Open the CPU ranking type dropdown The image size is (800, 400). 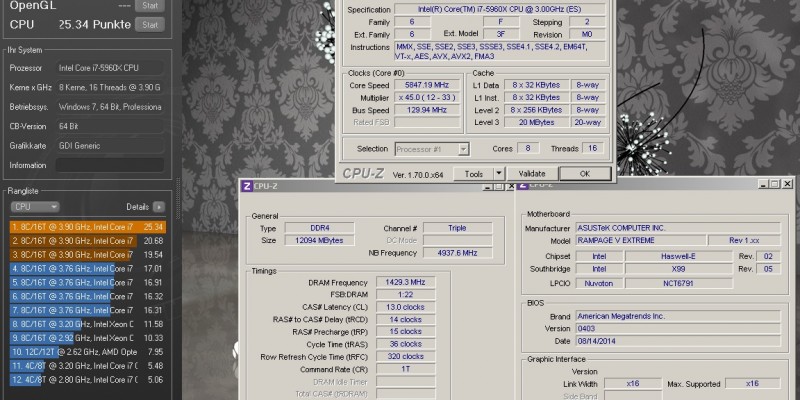coord(35,207)
